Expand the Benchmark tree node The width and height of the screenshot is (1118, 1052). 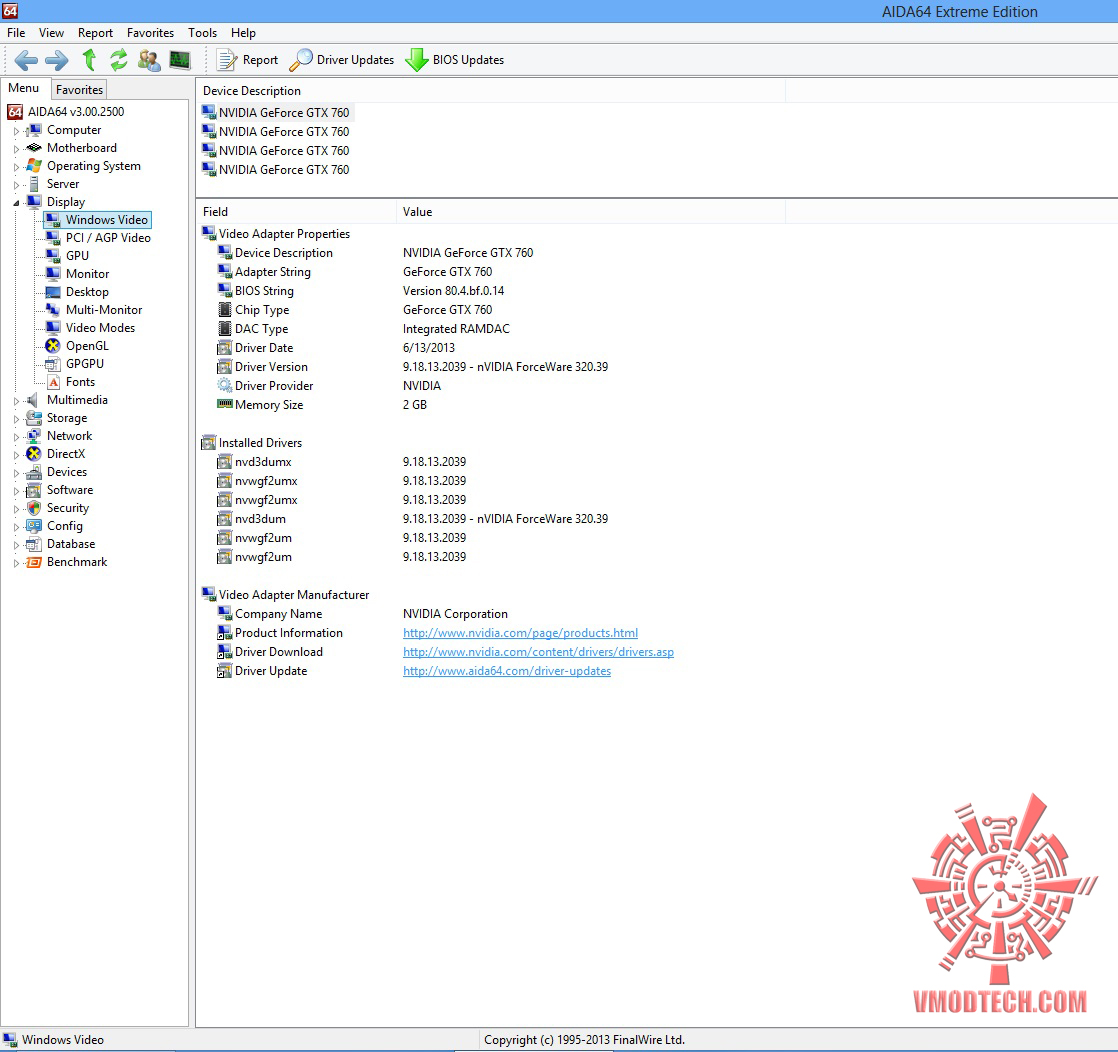pos(16,562)
